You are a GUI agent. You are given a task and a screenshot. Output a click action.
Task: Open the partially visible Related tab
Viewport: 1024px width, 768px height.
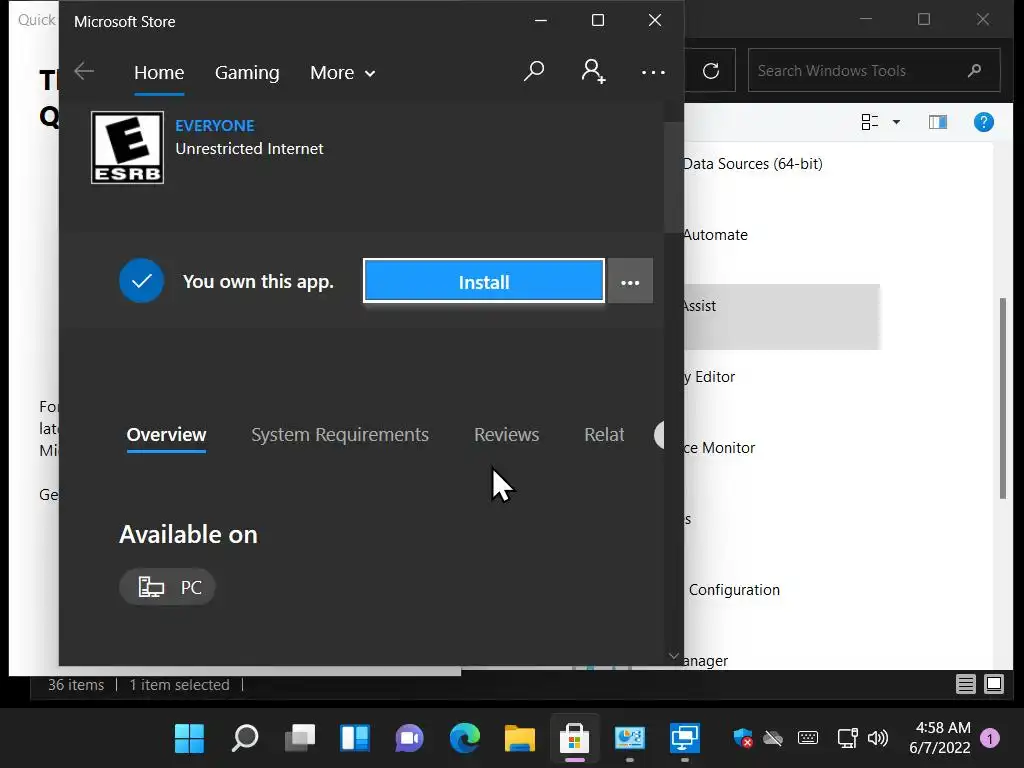pyautogui.click(x=604, y=435)
